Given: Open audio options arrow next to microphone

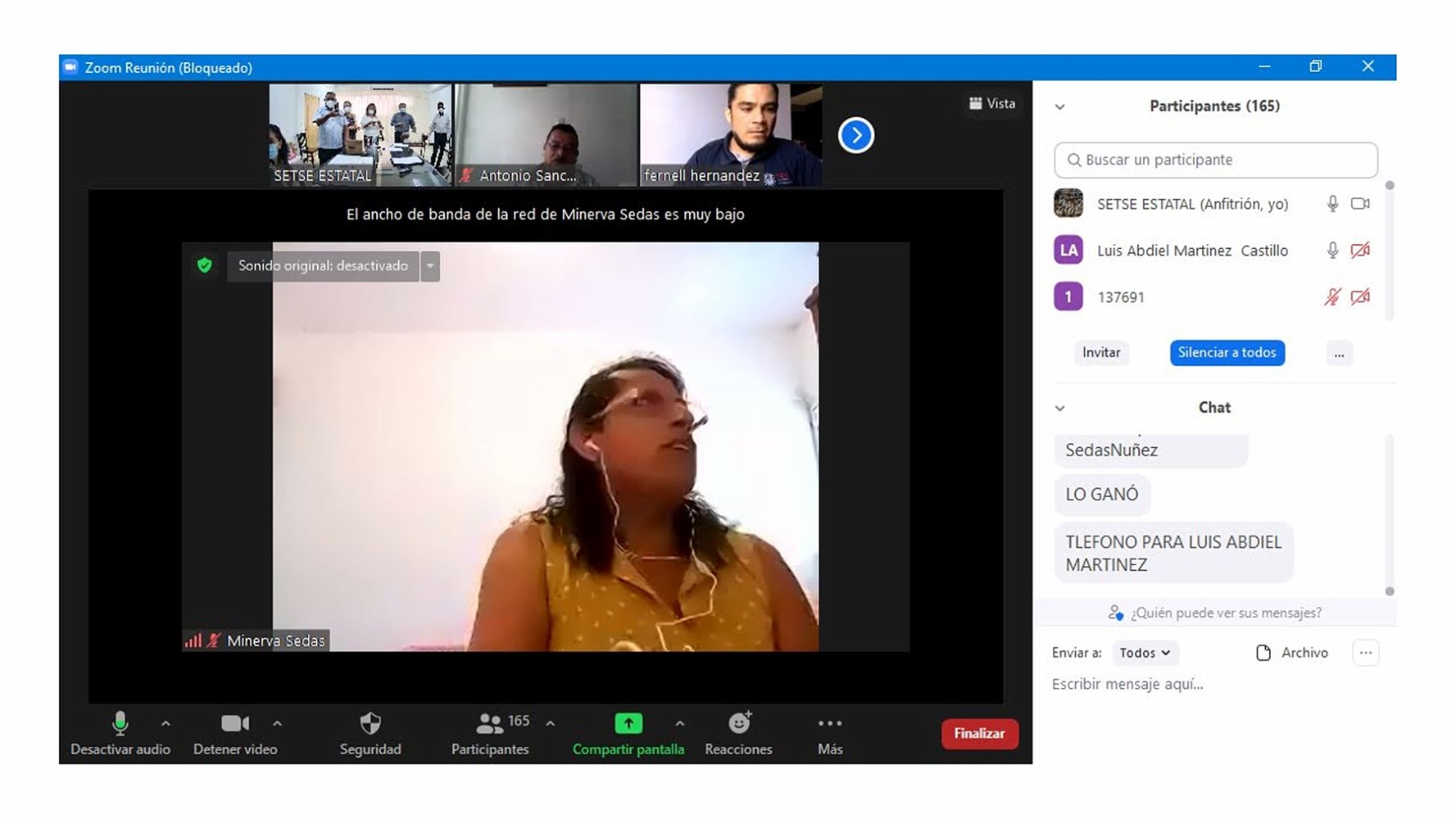Looking at the screenshot, I should [x=166, y=724].
